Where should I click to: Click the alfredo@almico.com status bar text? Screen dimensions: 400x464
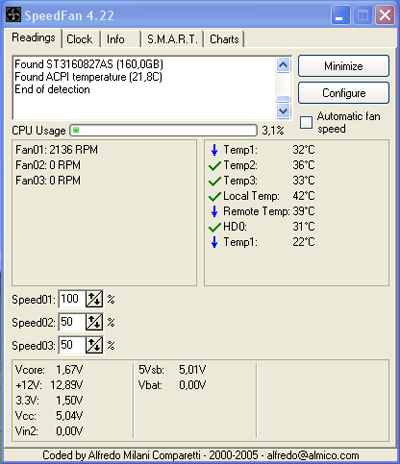click(x=313, y=455)
